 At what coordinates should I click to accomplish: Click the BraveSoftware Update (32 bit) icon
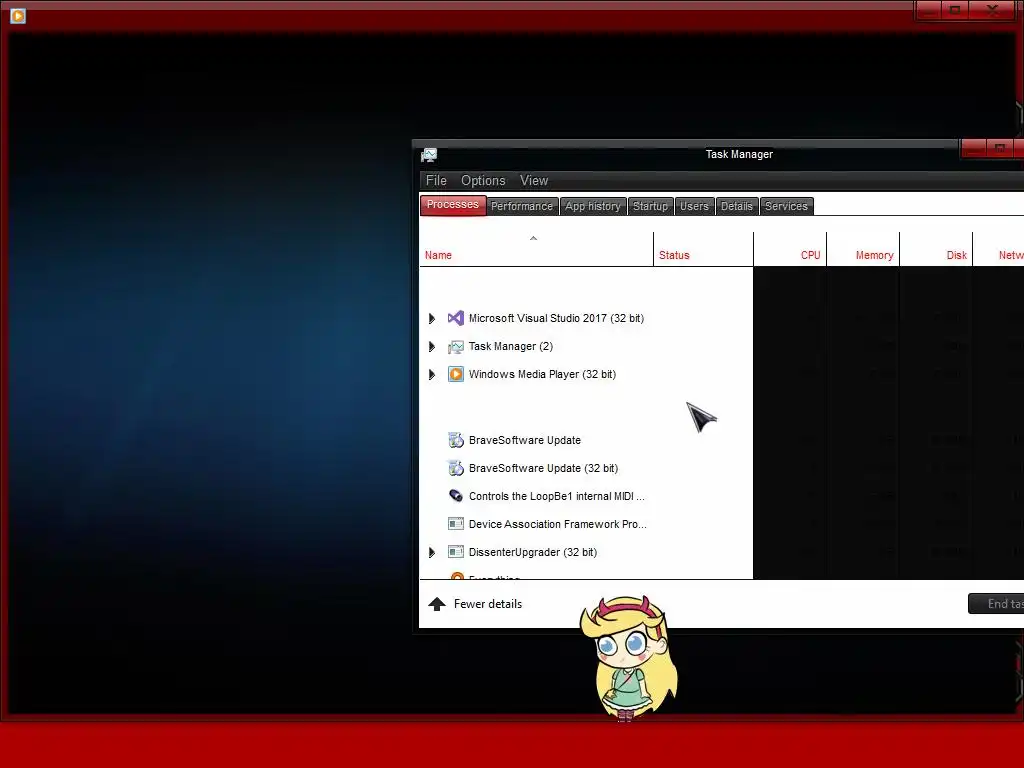pos(456,468)
